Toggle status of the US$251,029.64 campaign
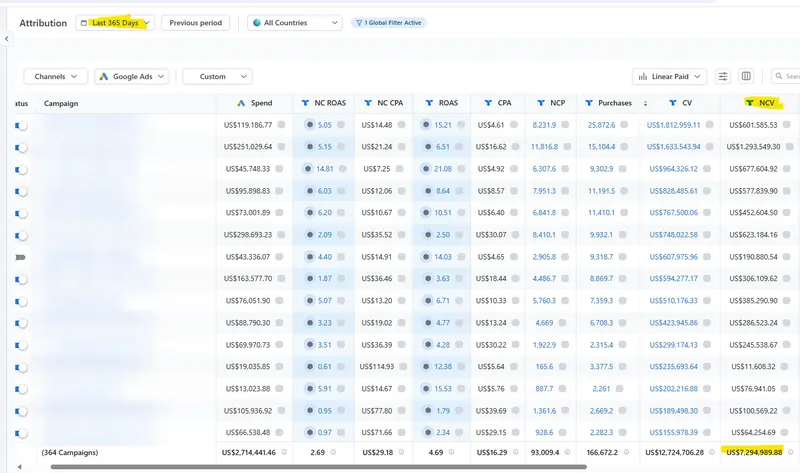 click(21, 147)
